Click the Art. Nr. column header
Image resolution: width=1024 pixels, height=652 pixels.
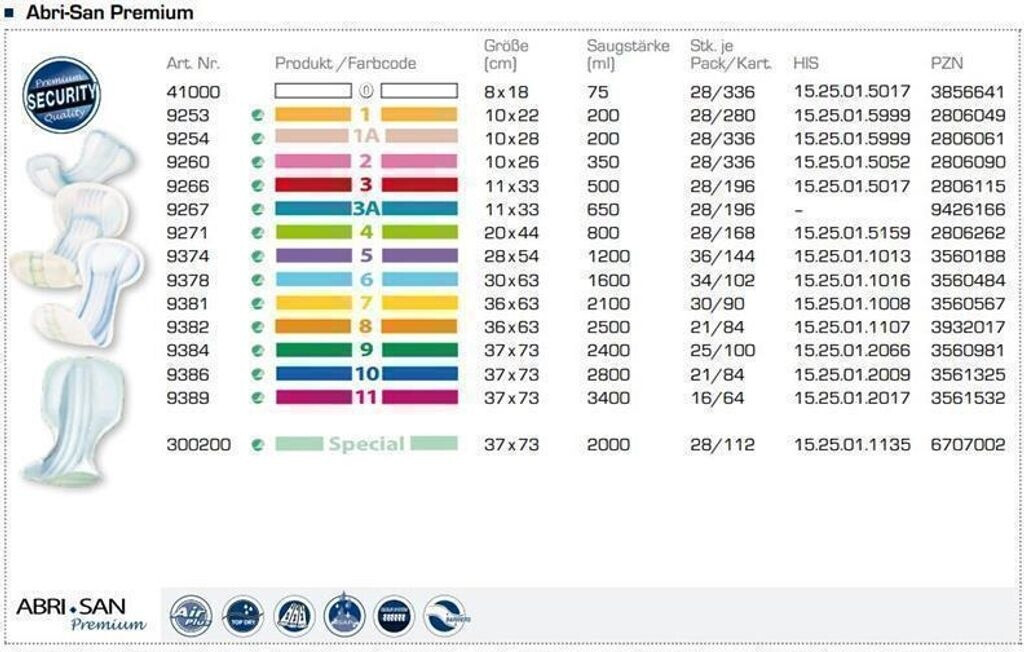tap(192, 64)
